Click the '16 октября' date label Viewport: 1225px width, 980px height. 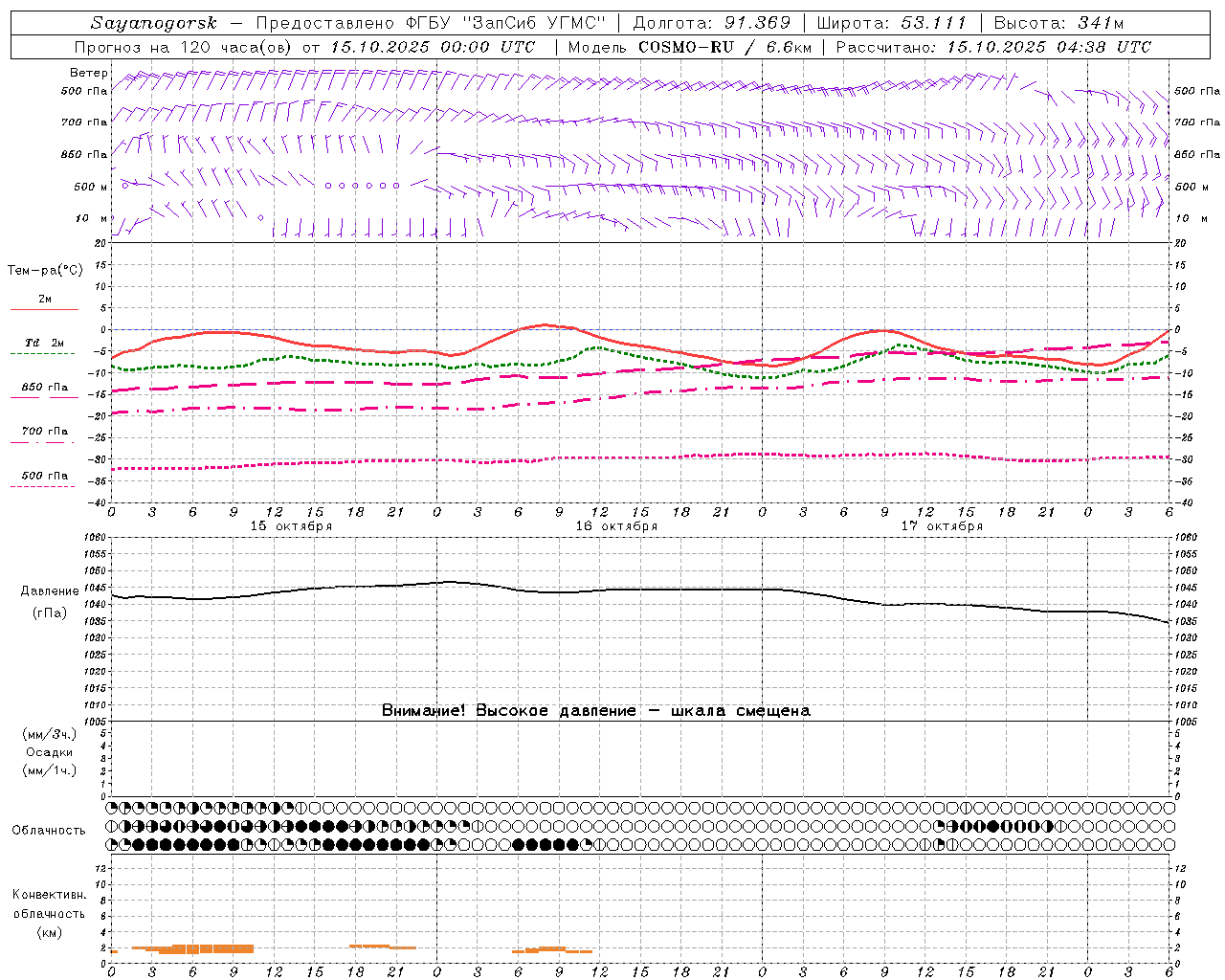(x=616, y=526)
